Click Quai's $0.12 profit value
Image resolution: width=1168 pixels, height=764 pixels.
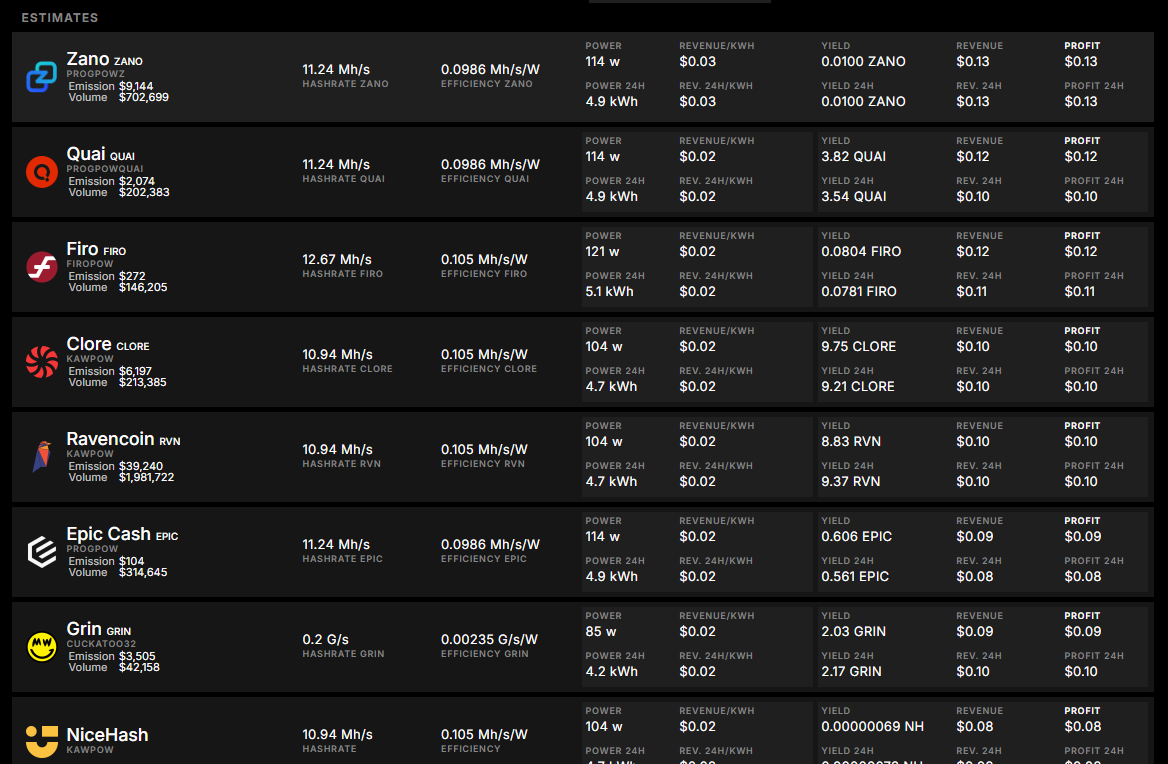coord(1080,156)
